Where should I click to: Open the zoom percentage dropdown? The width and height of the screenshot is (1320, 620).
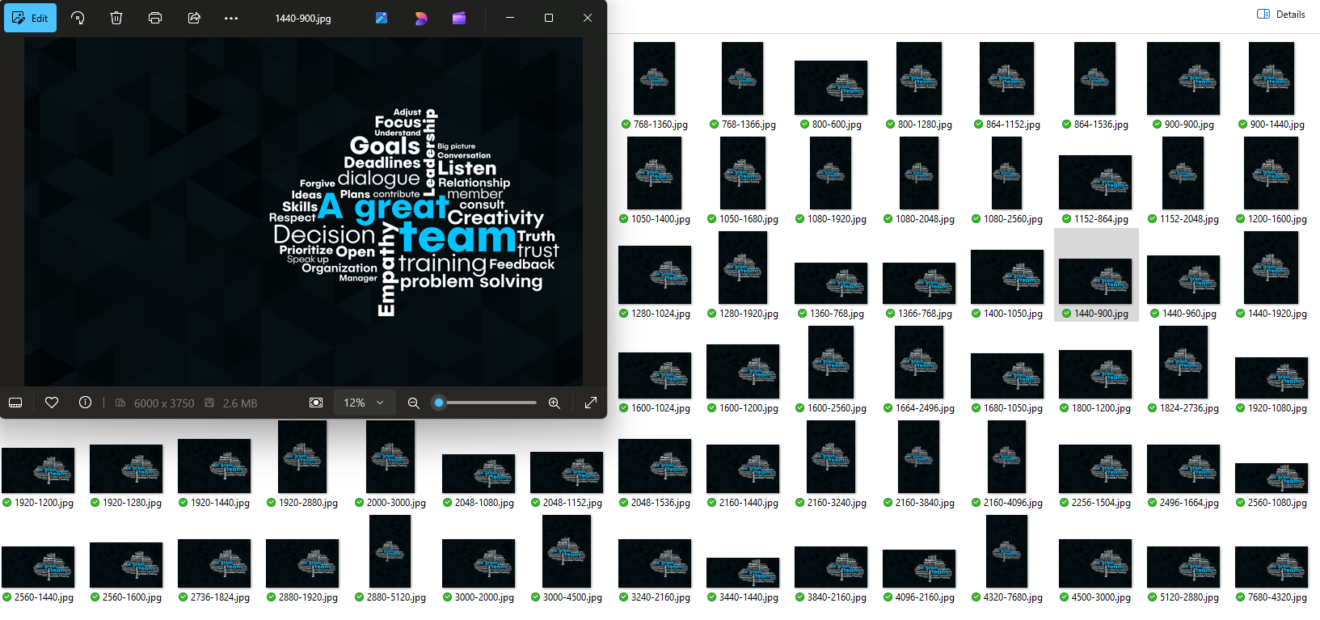[364, 402]
